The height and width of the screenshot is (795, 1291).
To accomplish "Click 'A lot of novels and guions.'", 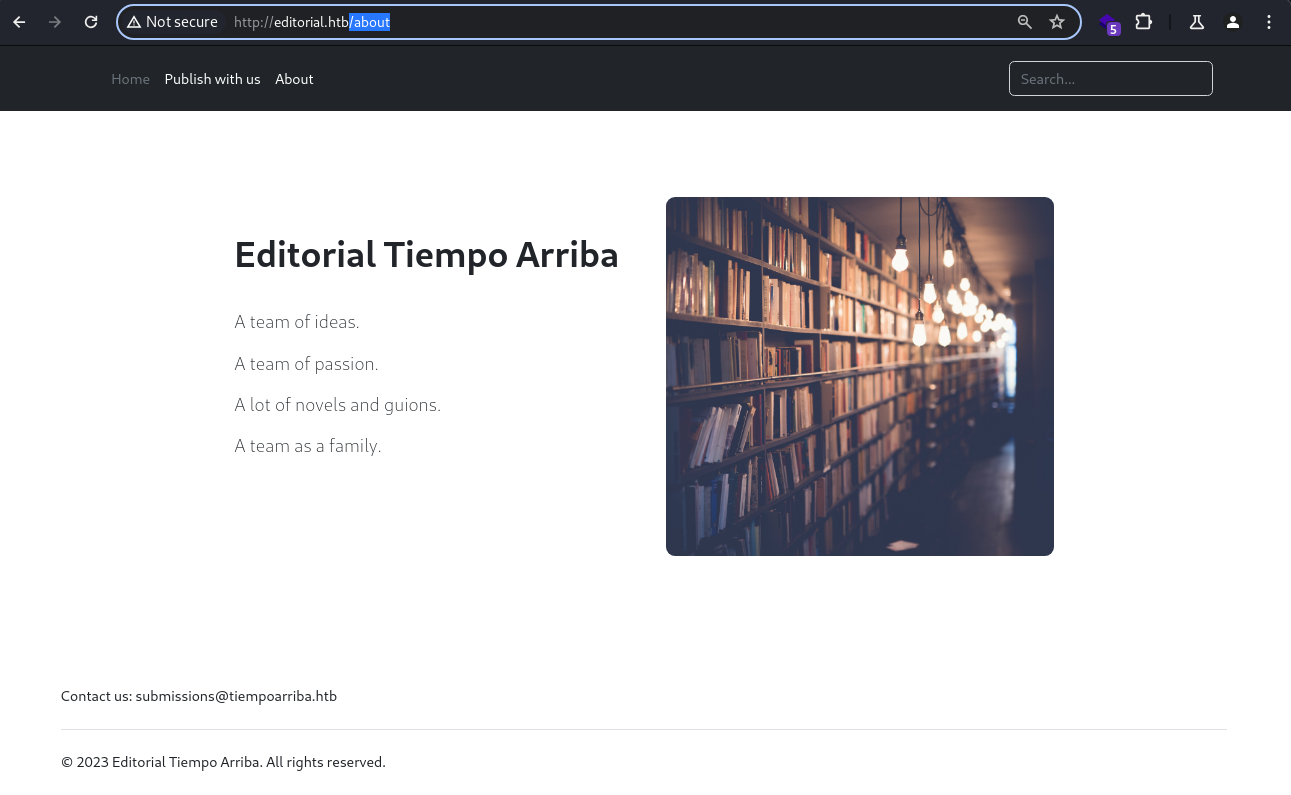I will (x=337, y=405).
